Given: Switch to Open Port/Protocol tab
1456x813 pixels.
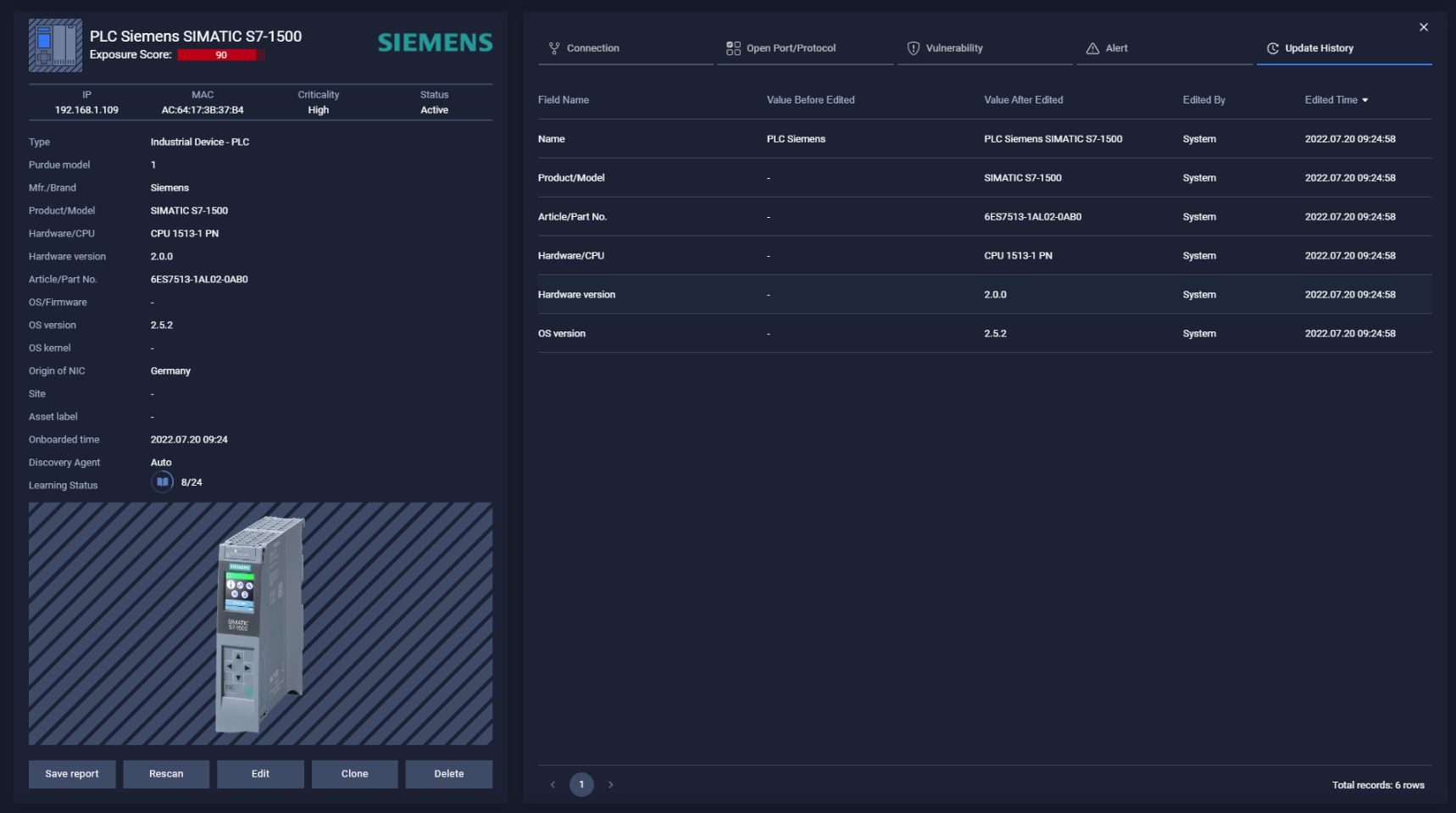Looking at the screenshot, I should tap(805, 48).
